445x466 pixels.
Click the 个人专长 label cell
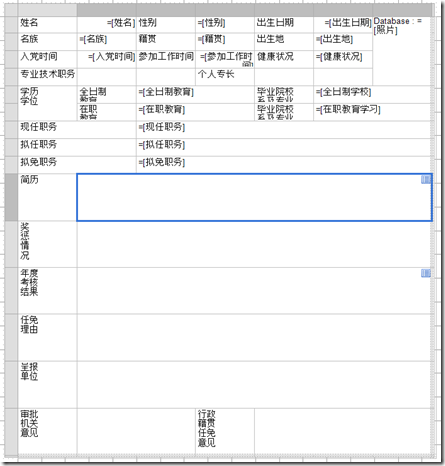point(225,77)
